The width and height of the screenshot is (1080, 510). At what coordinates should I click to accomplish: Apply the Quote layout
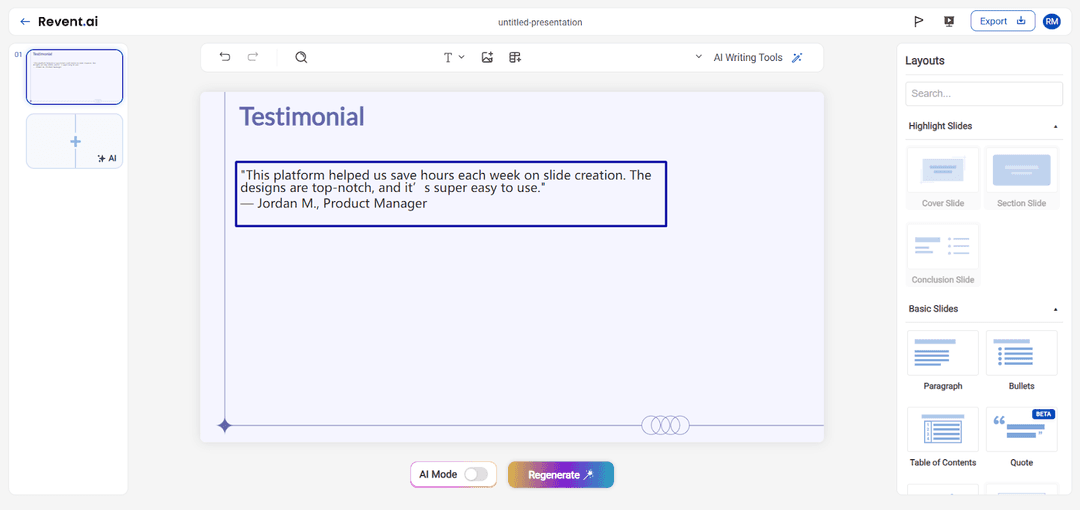tap(1021, 438)
